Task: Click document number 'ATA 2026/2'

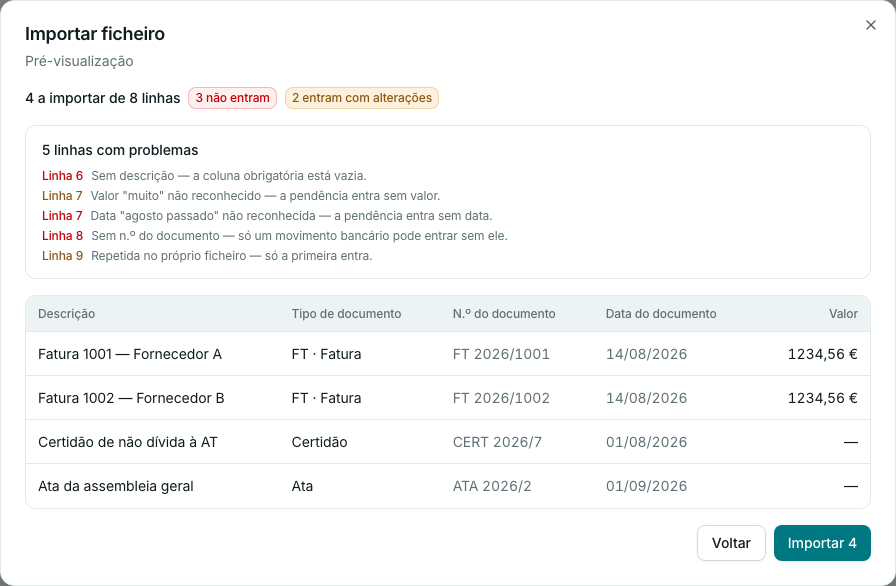Action: [492, 486]
